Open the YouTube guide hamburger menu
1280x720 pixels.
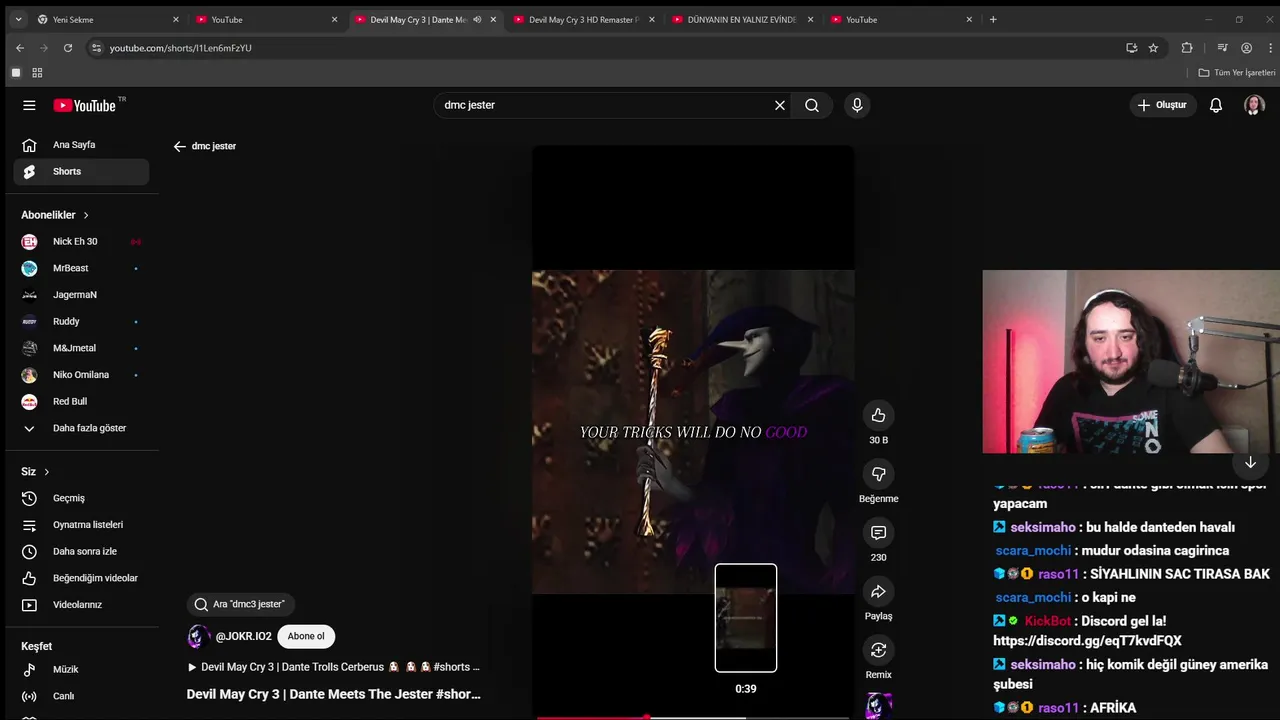pyautogui.click(x=29, y=105)
